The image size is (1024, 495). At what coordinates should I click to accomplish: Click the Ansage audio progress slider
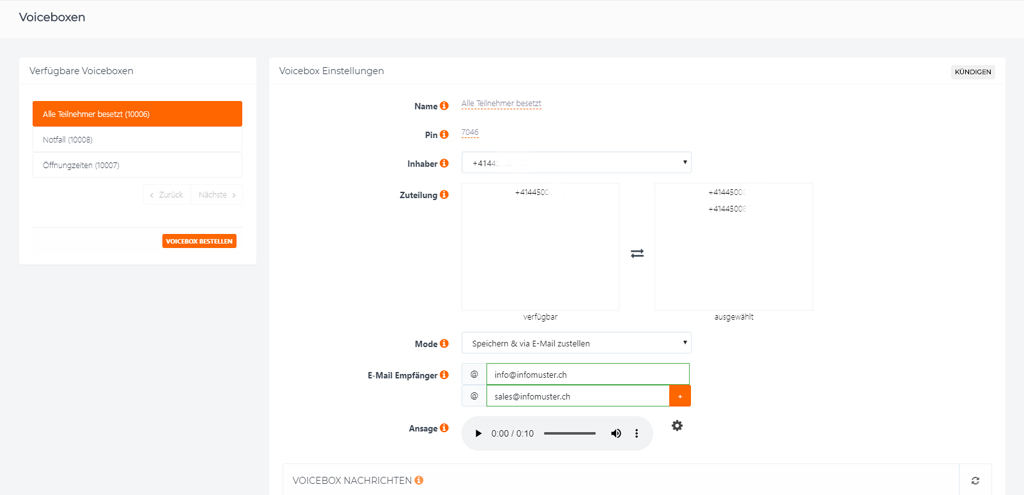tap(569, 434)
